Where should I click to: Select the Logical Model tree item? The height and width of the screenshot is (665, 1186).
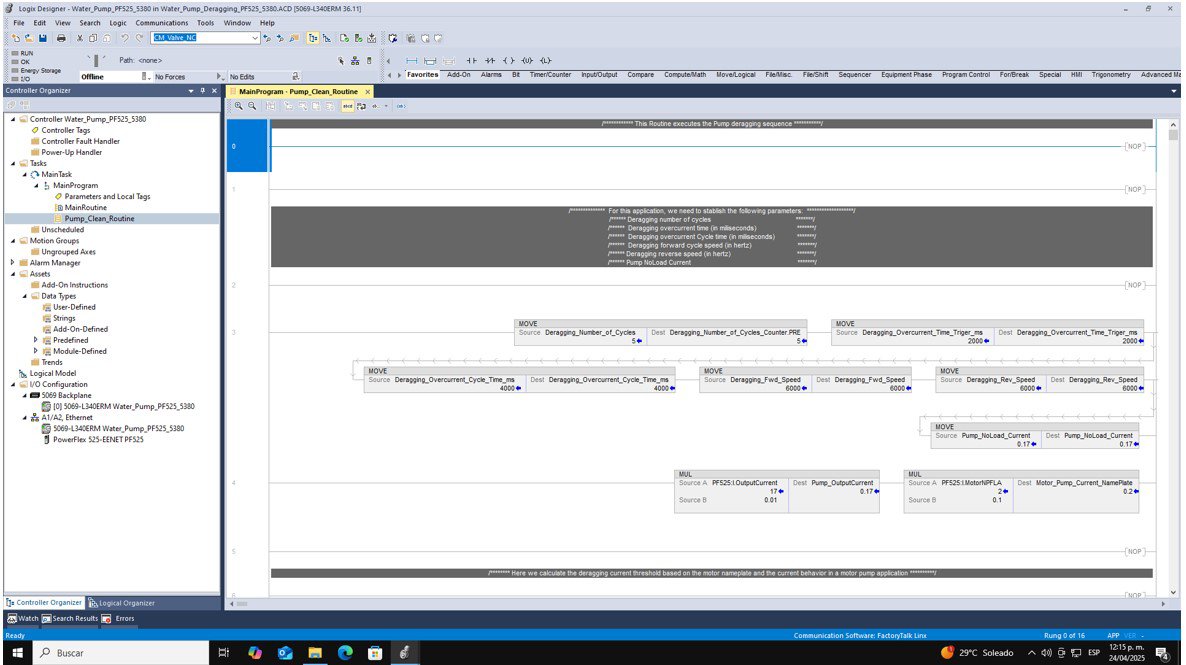pos(53,374)
